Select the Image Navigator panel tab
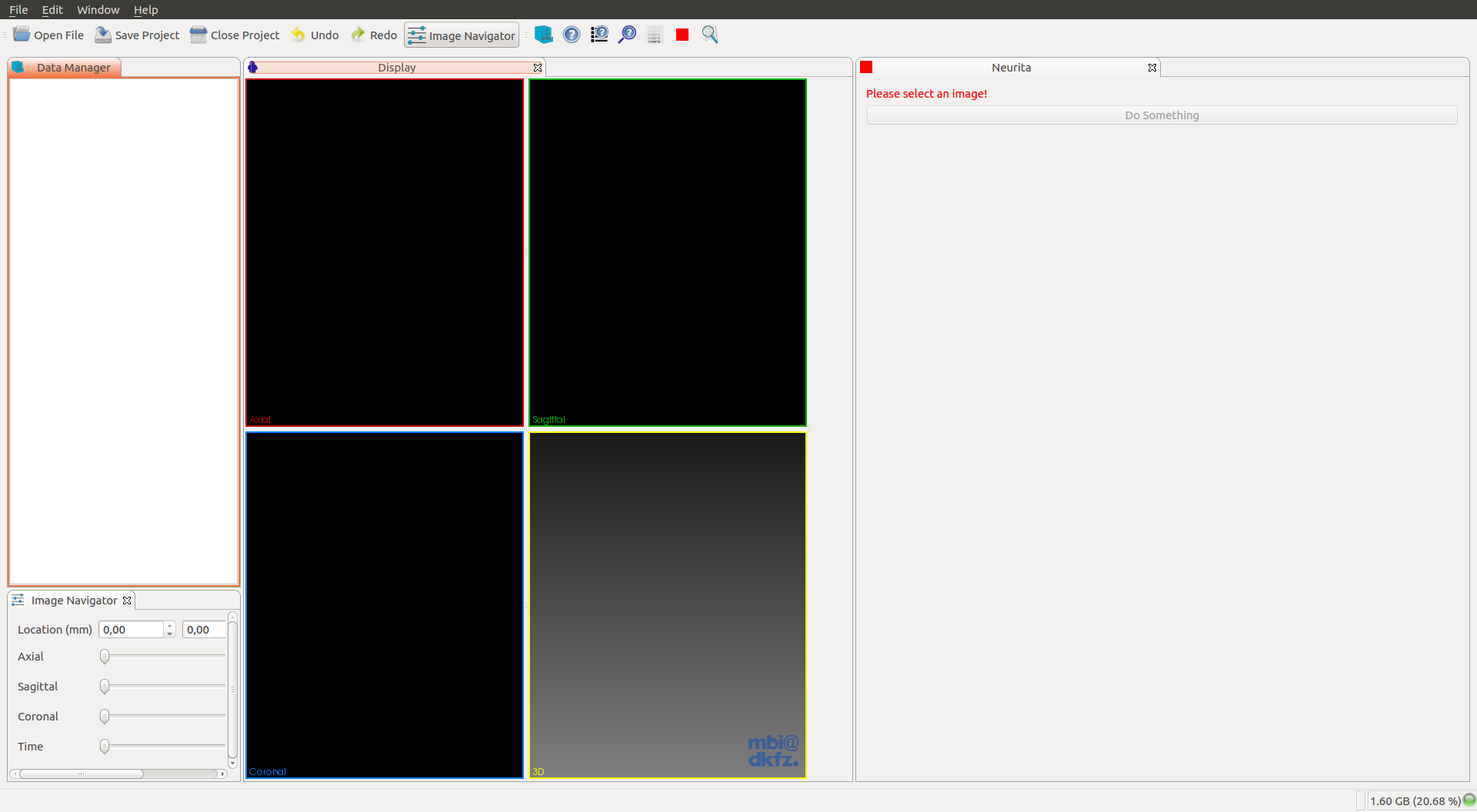 71,601
